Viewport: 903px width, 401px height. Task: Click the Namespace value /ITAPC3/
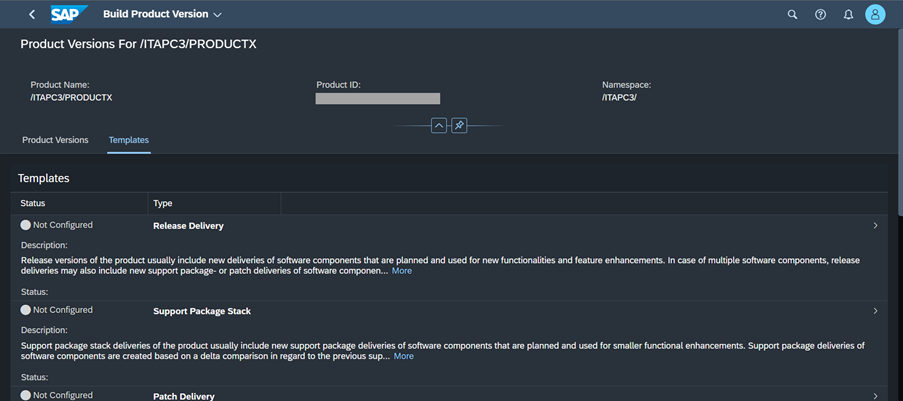pos(620,97)
